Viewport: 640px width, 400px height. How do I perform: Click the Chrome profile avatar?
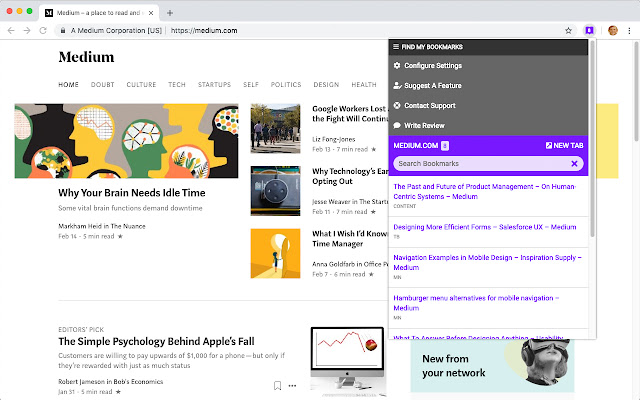pyautogui.click(x=612, y=31)
